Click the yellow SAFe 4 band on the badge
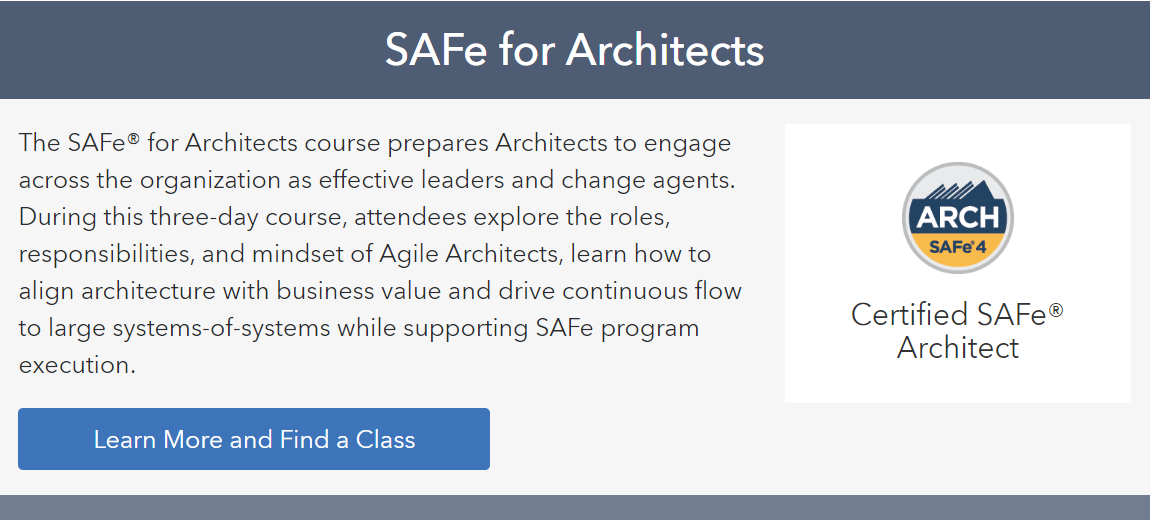The width and height of the screenshot is (1152, 520). pos(957,250)
